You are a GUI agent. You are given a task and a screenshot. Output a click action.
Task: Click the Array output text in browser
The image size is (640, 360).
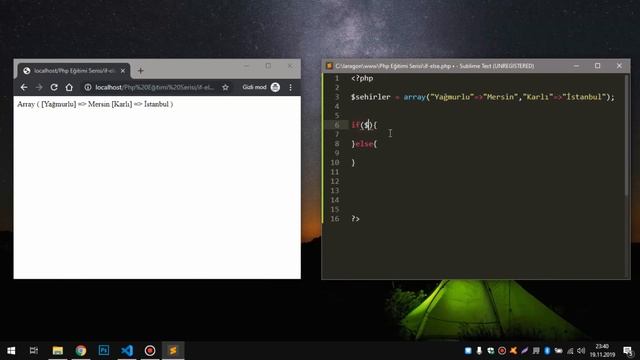click(x=95, y=104)
